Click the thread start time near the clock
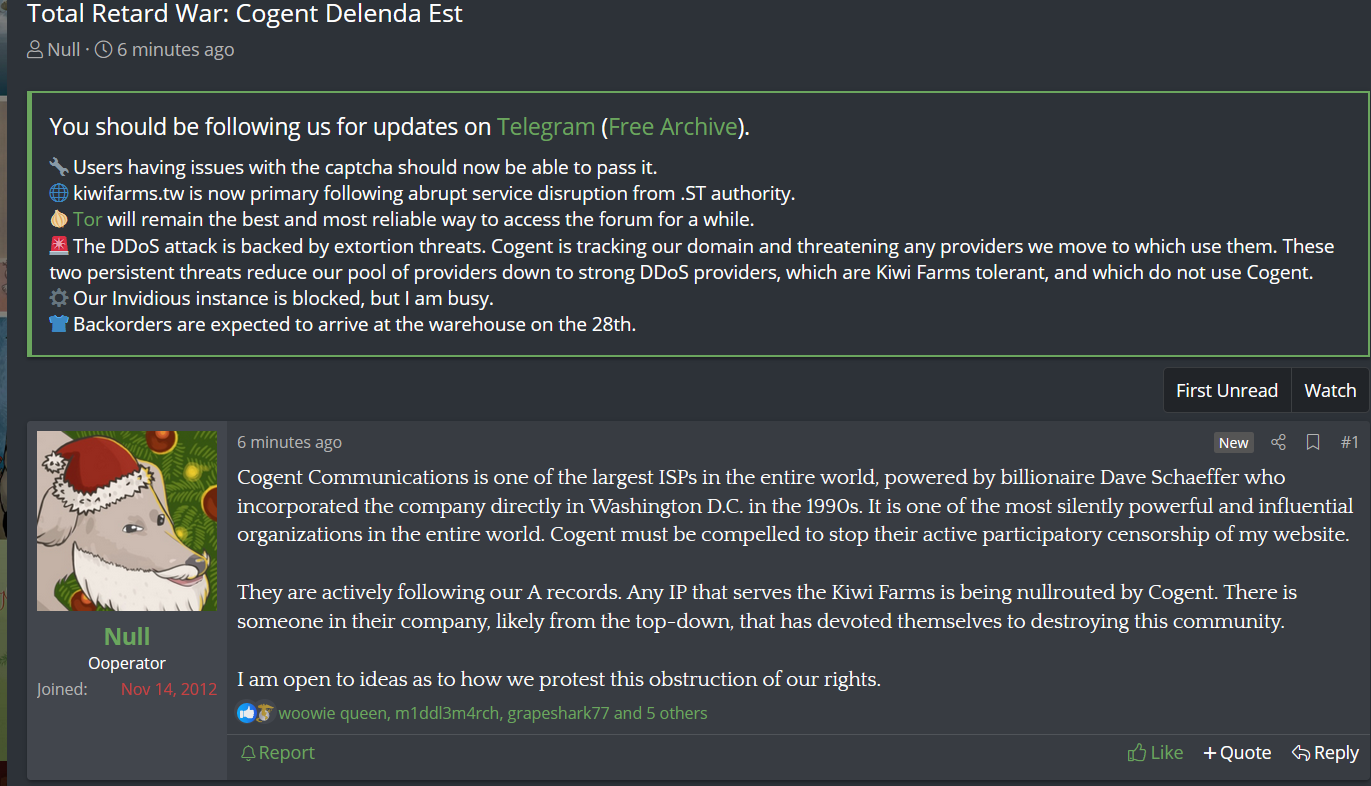 (x=175, y=49)
